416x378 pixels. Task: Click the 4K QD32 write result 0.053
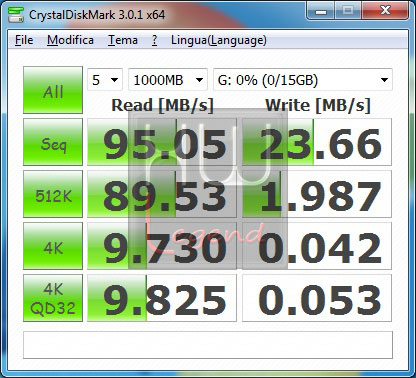[317, 298]
